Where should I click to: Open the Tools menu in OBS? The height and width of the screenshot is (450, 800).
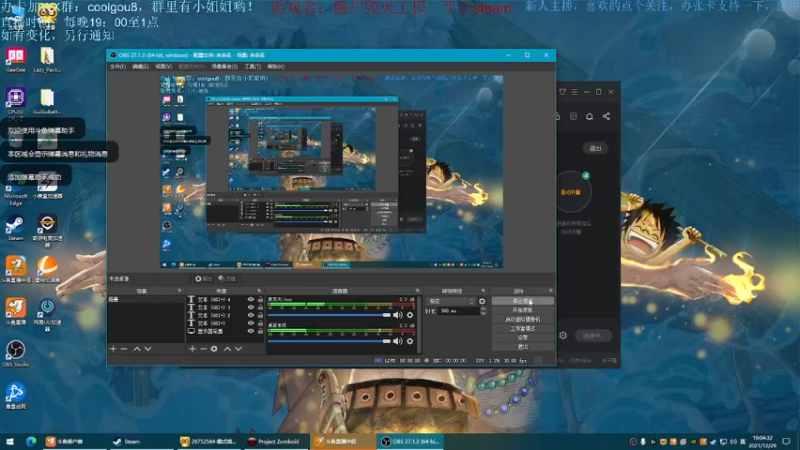point(253,66)
